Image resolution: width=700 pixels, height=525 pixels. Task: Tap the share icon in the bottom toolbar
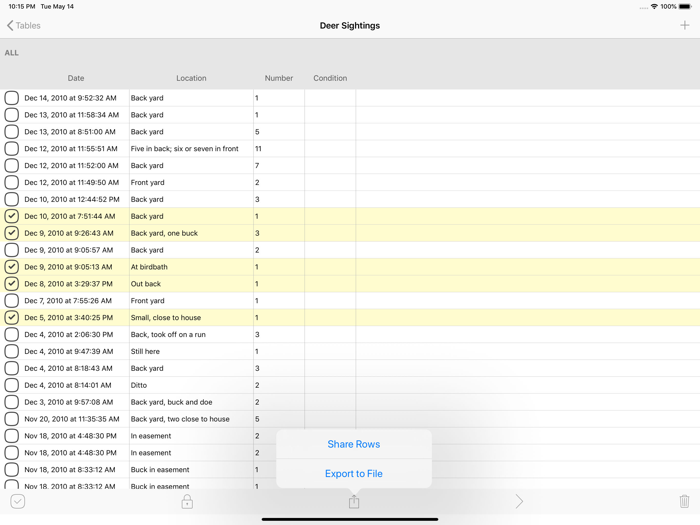point(354,501)
